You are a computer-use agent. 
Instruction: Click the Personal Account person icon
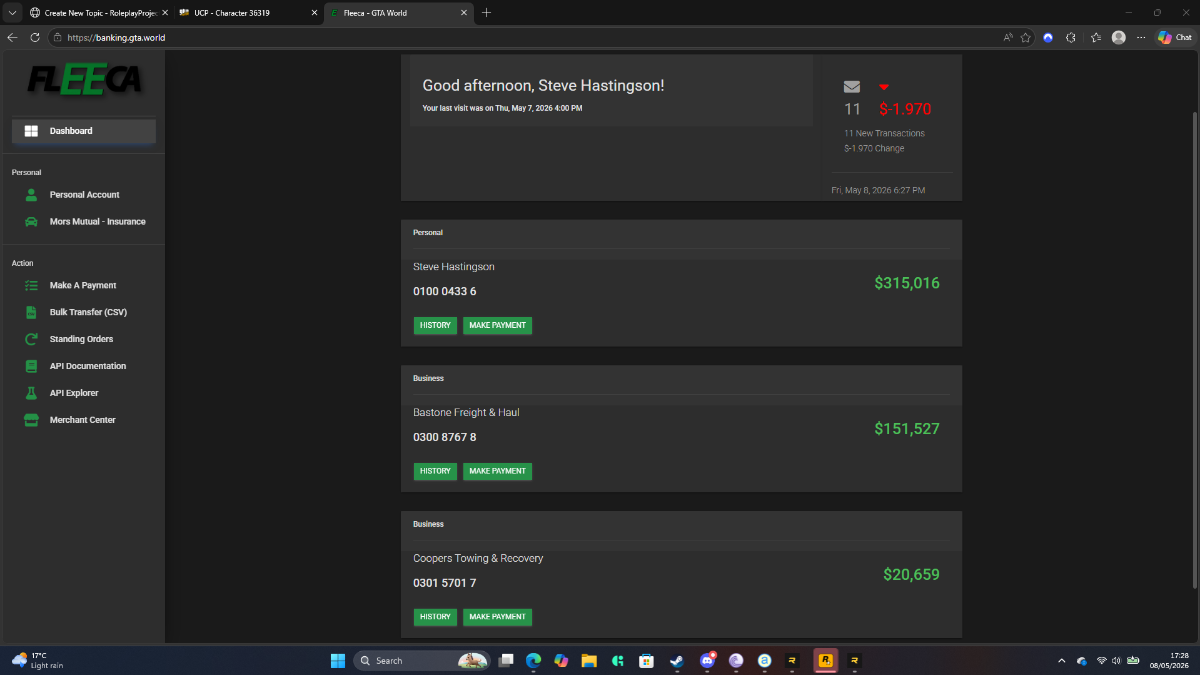point(31,195)
